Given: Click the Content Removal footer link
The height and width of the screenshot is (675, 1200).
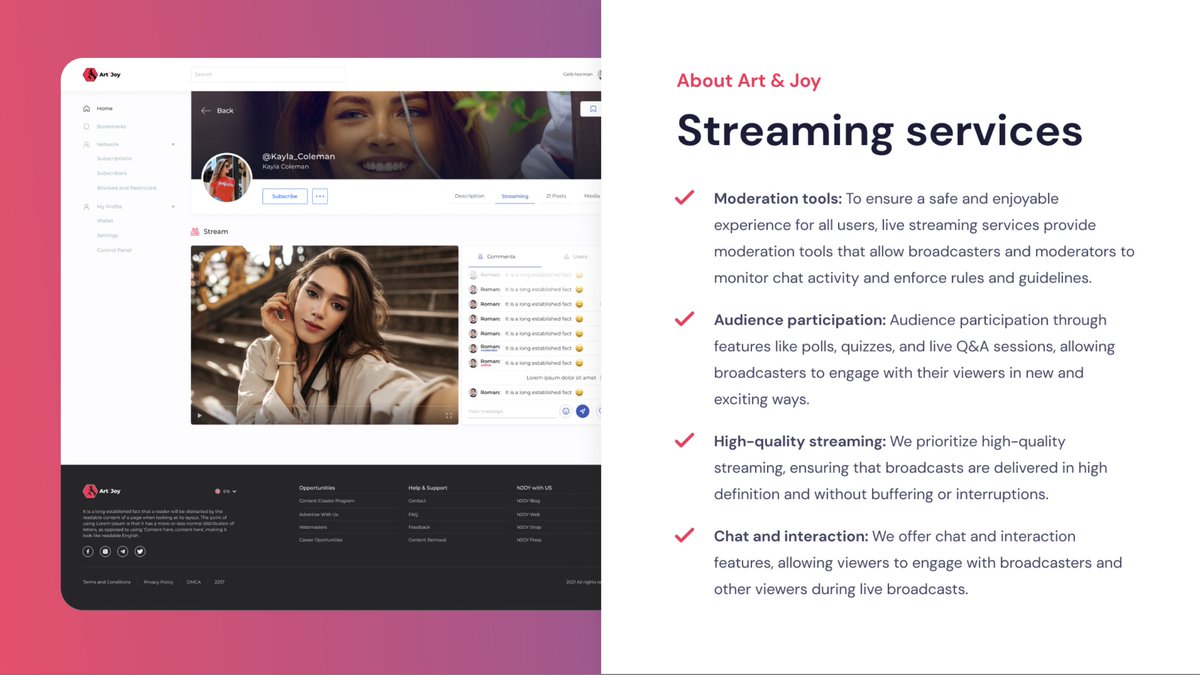Looking at the screenshot, I should (427, 540).
